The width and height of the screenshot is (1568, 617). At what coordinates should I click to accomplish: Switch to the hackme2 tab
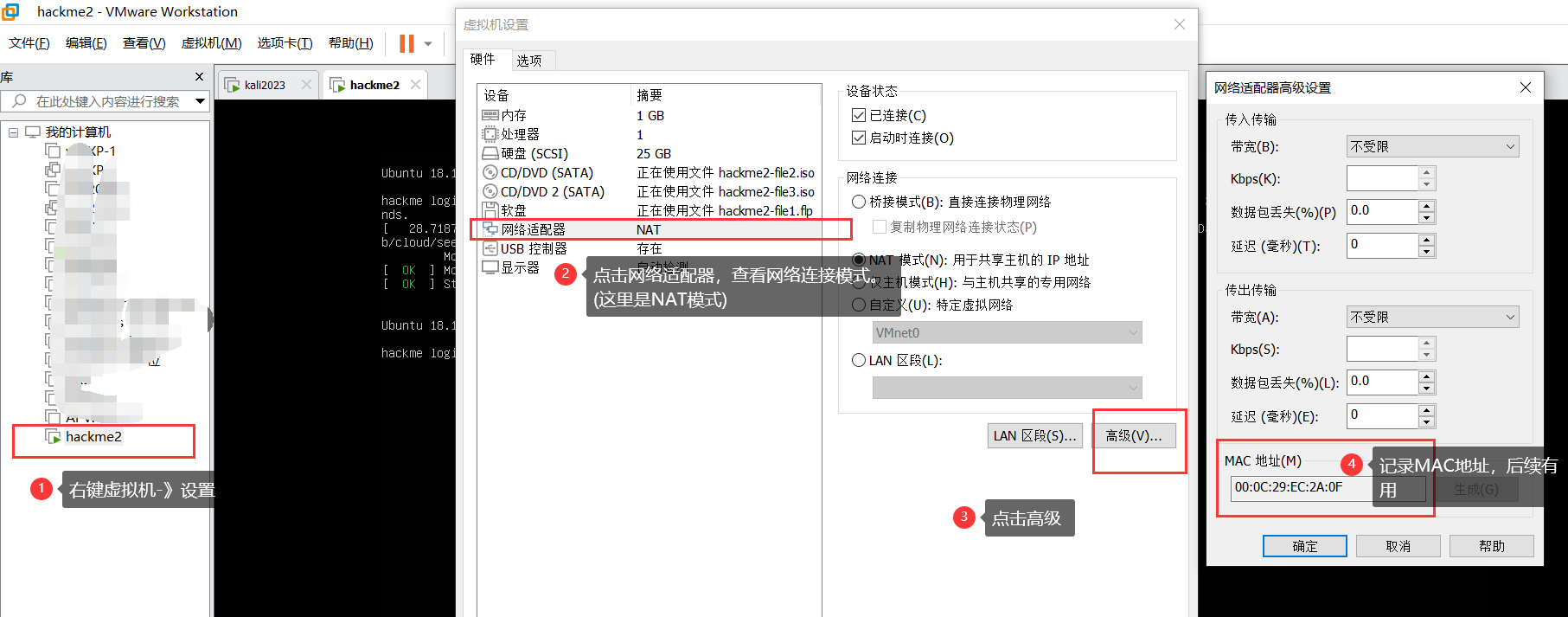tap(374, 85)
